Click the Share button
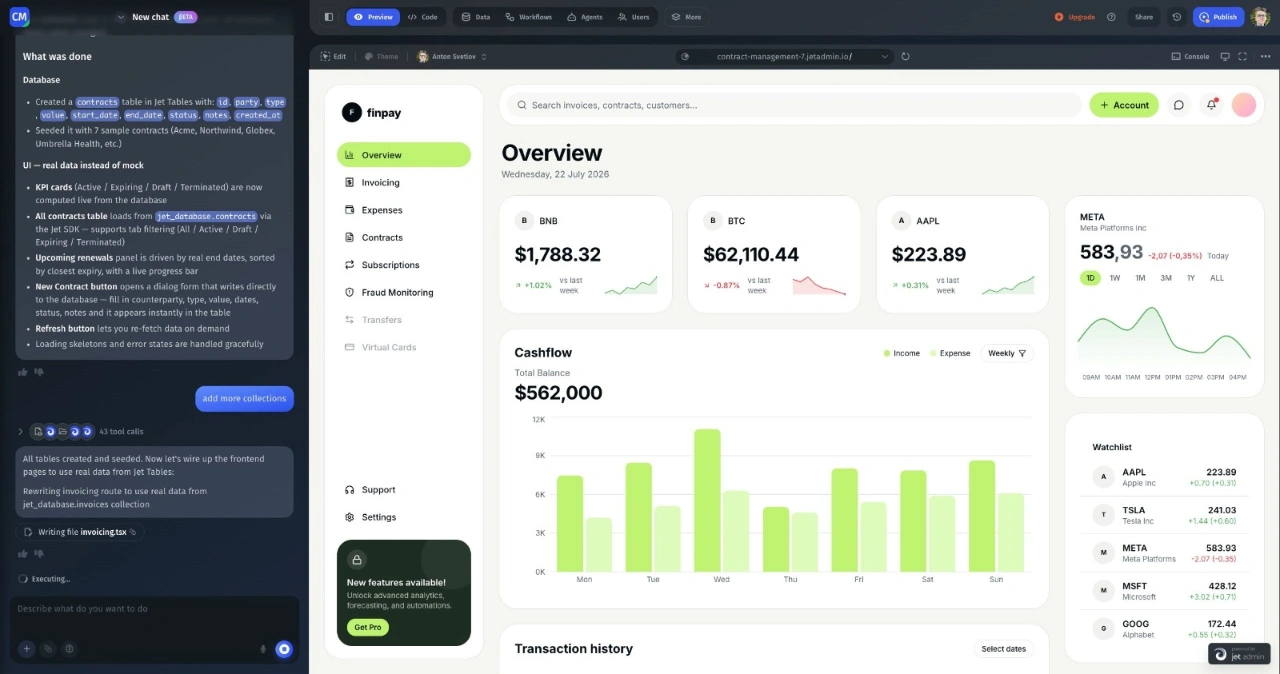The width and height of the screenshot is (1280, 674). click(x=1144, y=17)
